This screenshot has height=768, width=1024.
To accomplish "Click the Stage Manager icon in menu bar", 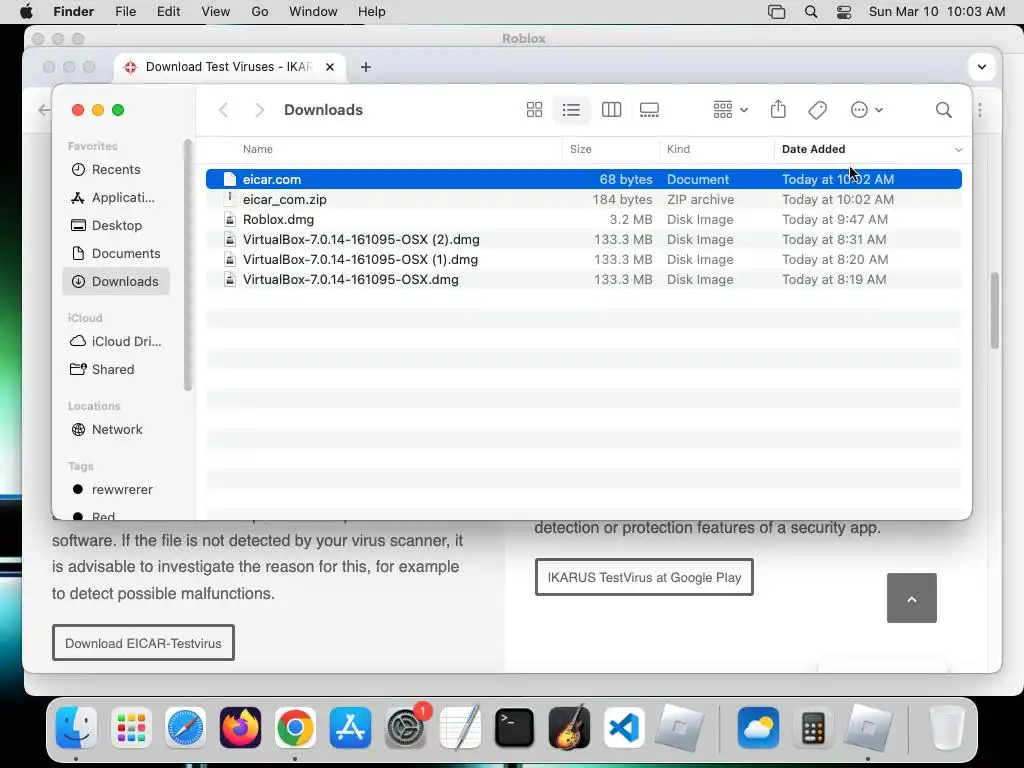I will click(776, 12).
